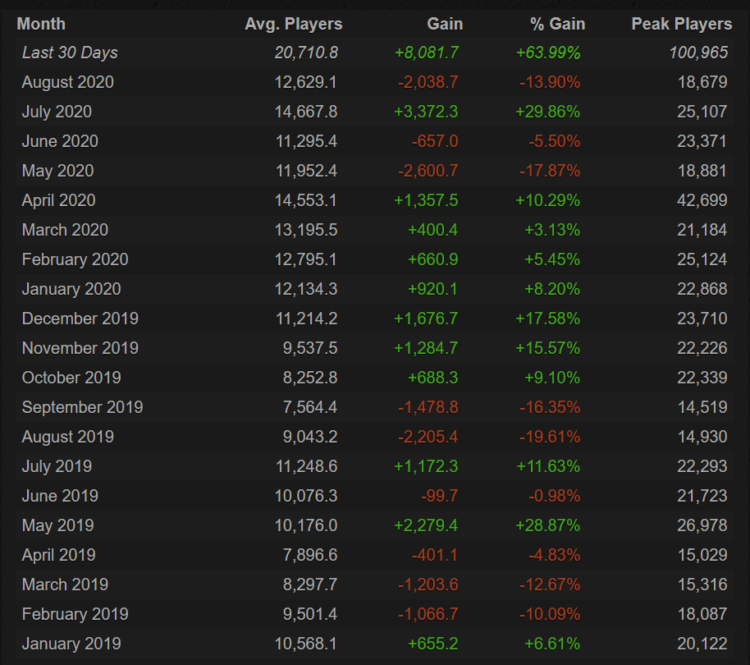Select the April 2020 month cell

[59, 200]
